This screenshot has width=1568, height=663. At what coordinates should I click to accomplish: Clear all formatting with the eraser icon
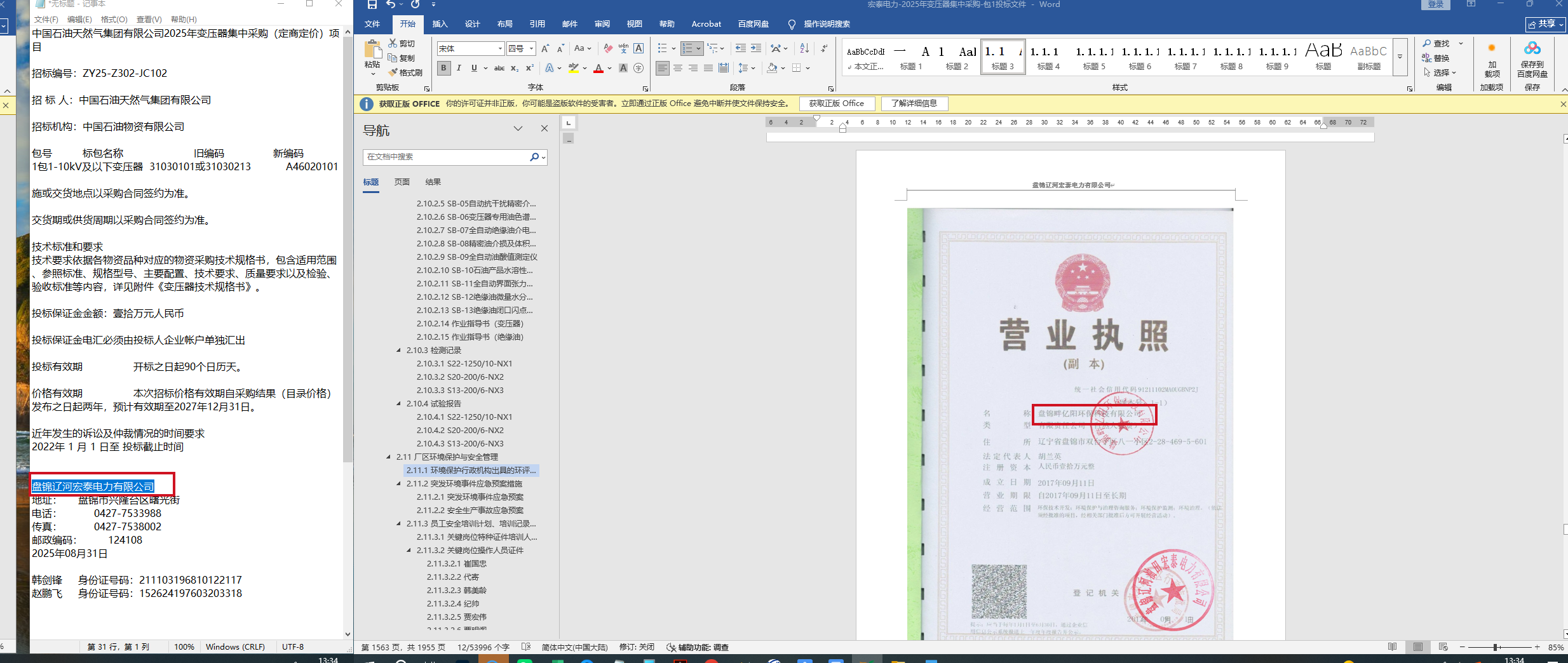(x=608, y=49)
